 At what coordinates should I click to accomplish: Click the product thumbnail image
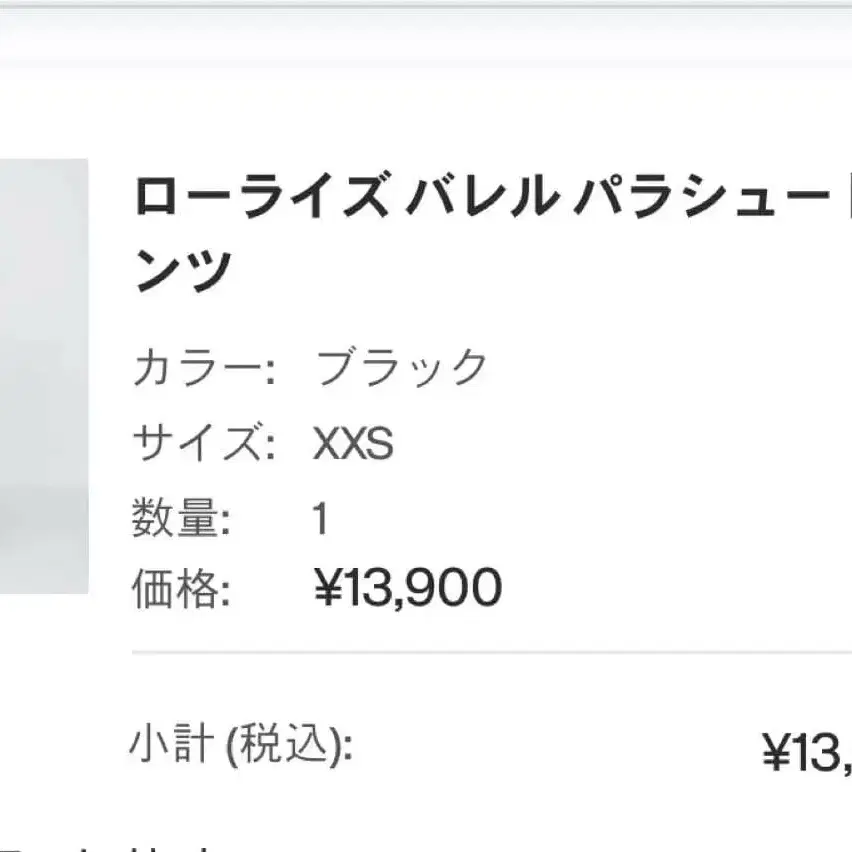tap(43, 375)
